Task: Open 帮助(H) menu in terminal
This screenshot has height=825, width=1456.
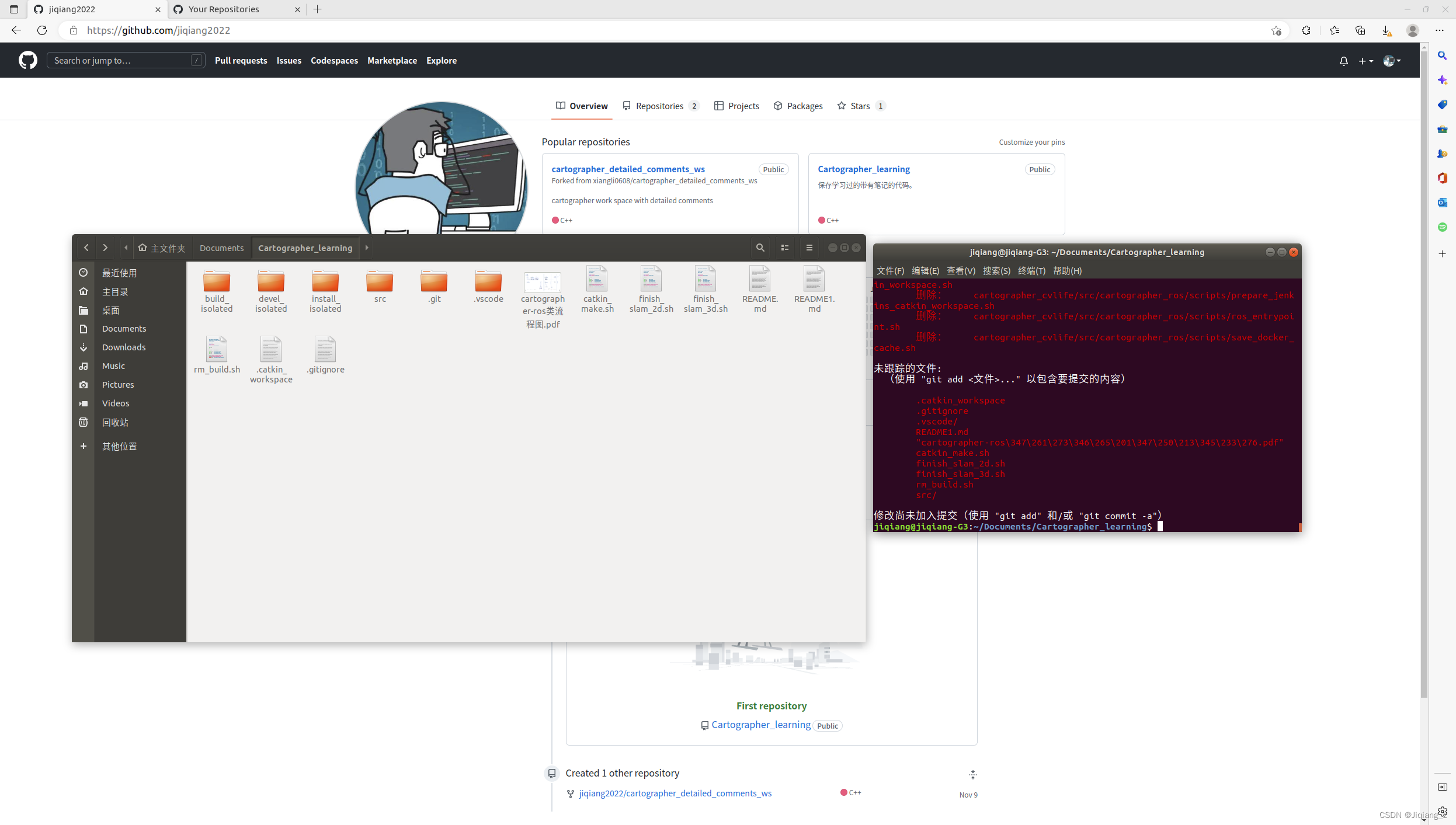Action: (1067, 270)
